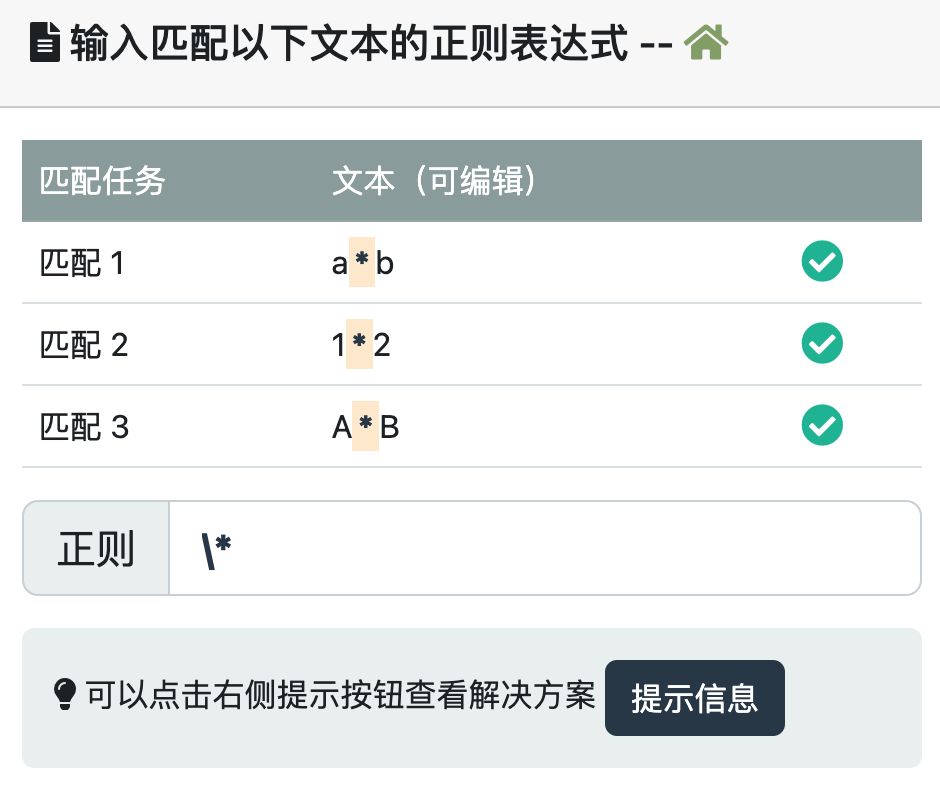Click the 匹配任务 column header
This screenshot has width=940, height=800.
[102, 182]
